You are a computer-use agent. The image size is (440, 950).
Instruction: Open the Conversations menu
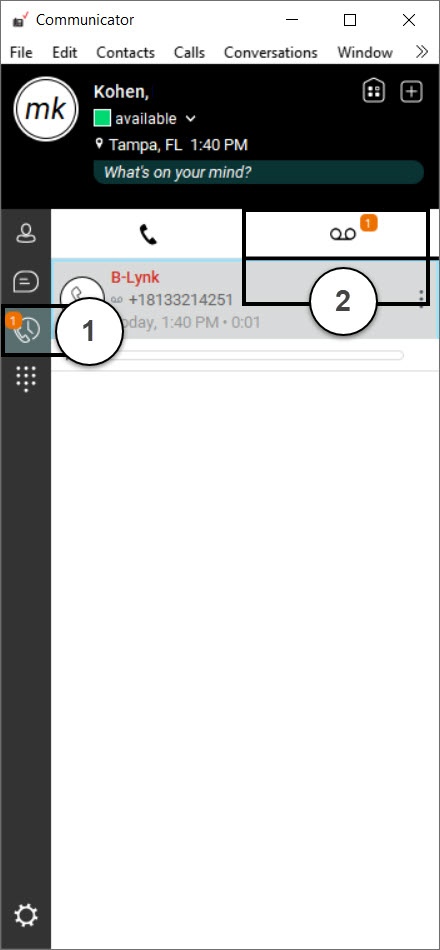pos(270,53)
